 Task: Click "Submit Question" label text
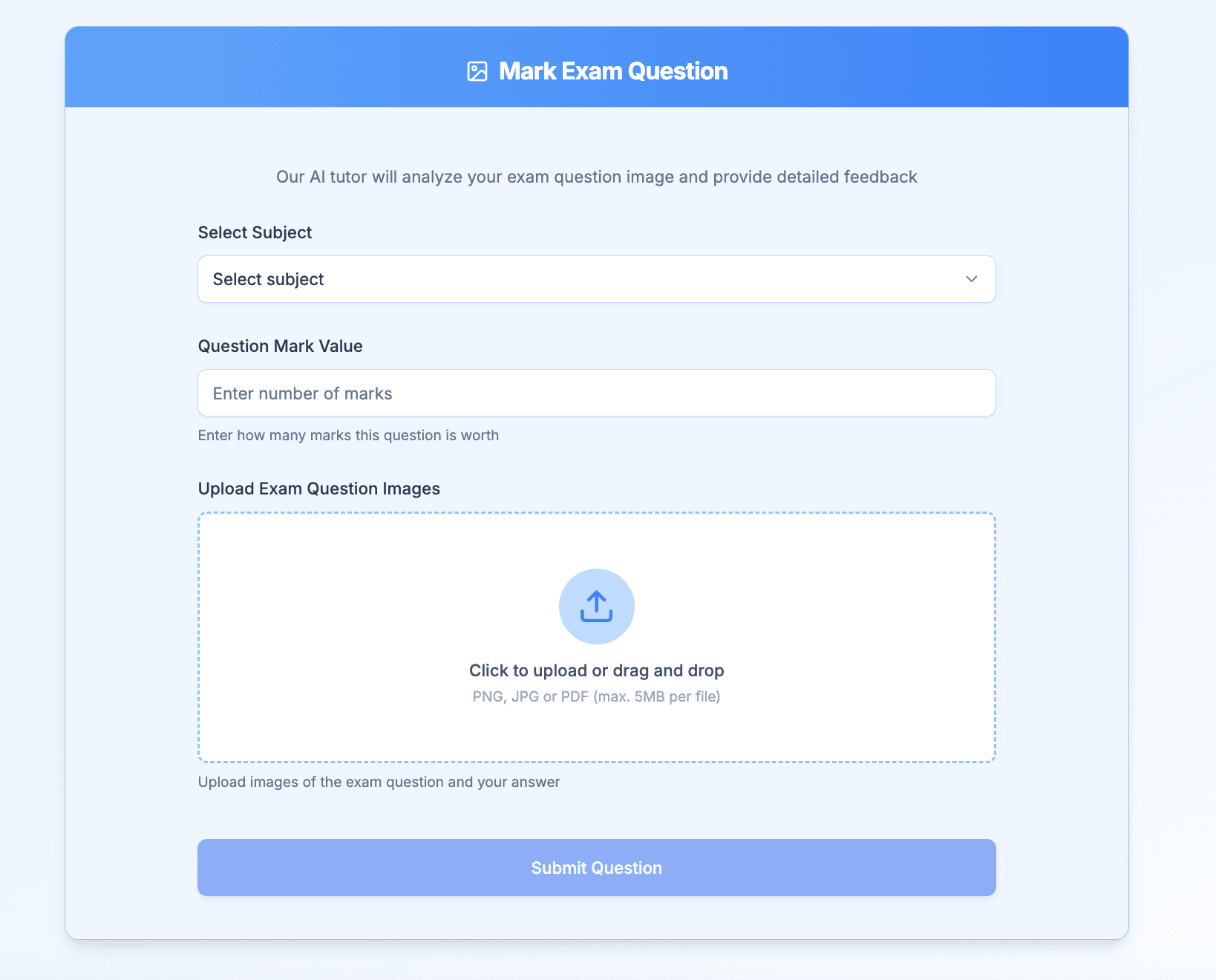point(597,868)
